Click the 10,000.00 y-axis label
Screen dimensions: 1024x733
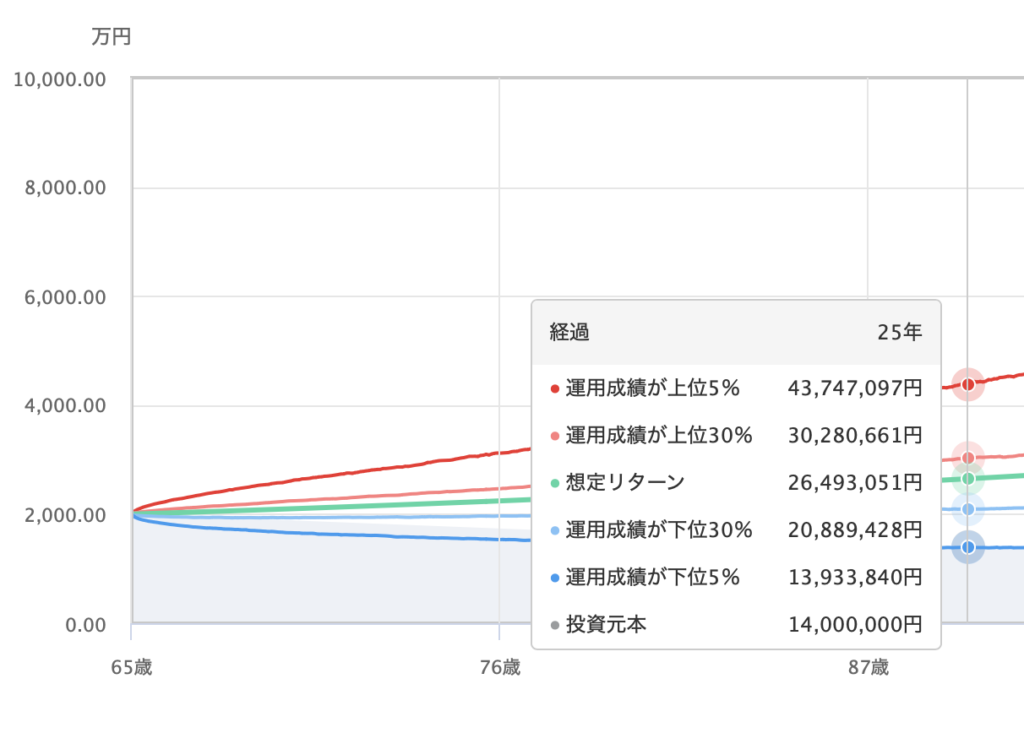60,79
